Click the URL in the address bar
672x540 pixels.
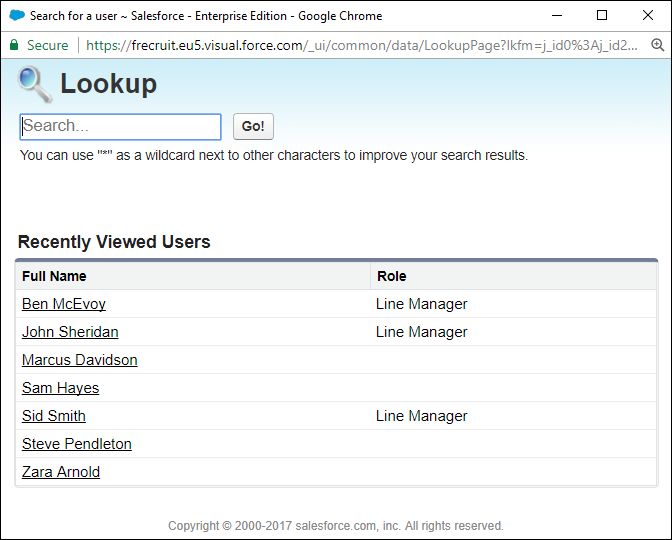(x=360, y=45)
